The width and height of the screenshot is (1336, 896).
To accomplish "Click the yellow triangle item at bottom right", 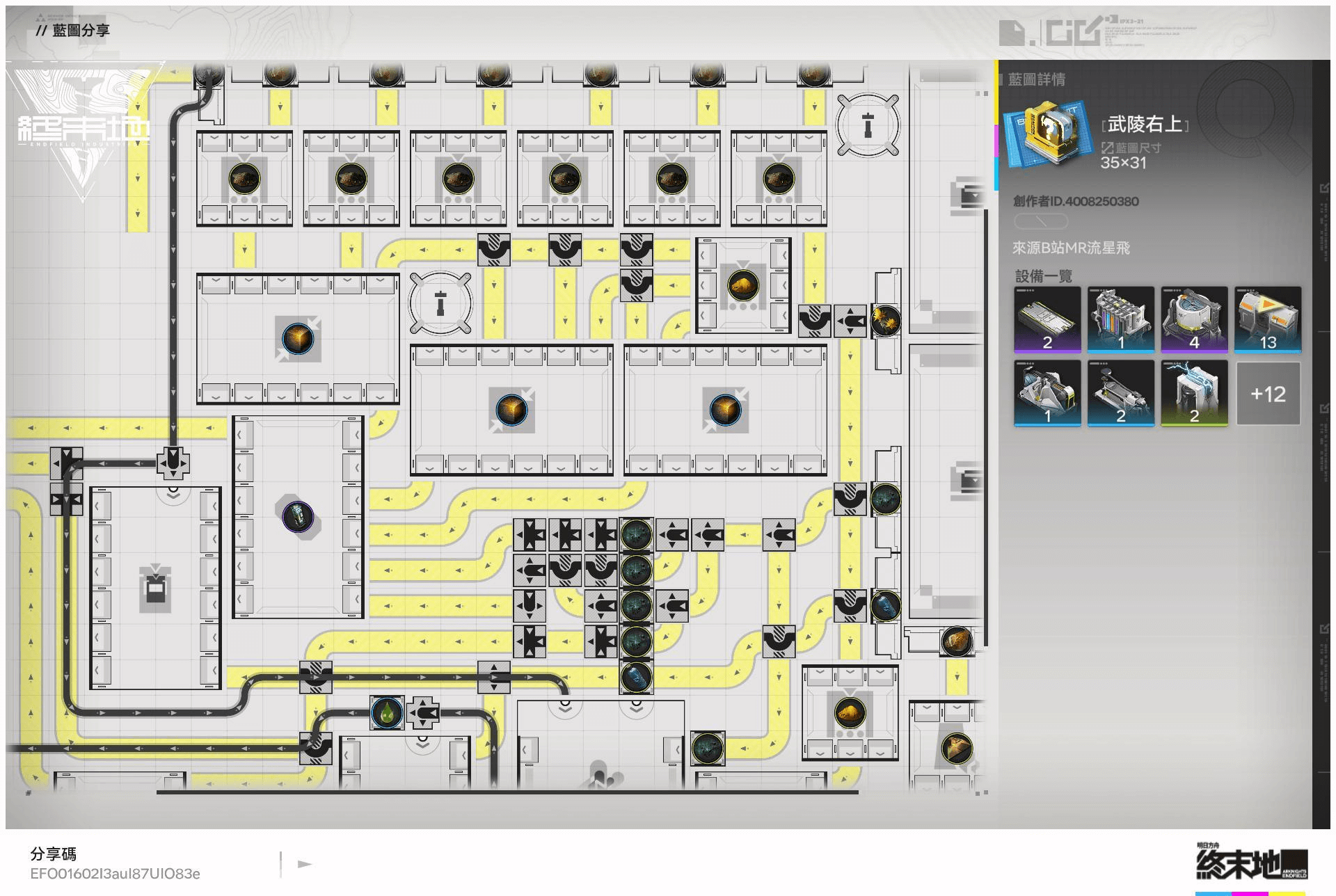I will click(x=956, y=749).
